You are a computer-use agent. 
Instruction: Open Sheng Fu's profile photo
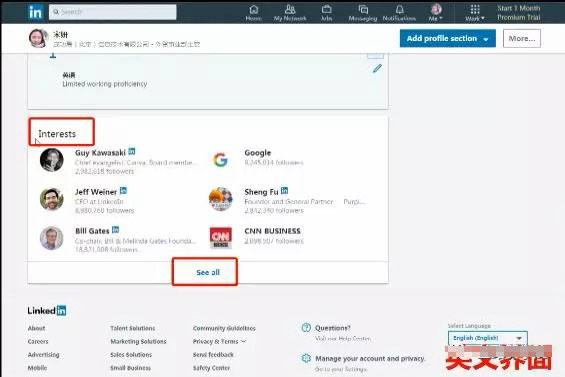(221, 199)
